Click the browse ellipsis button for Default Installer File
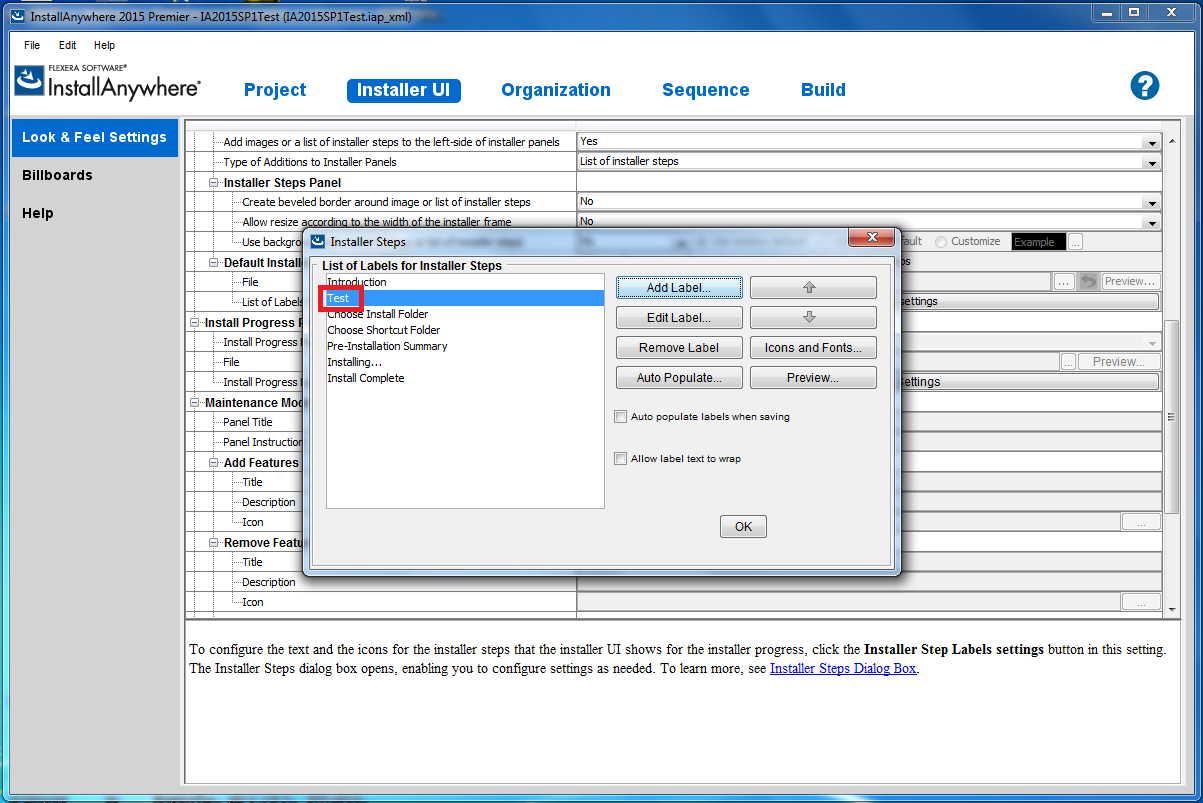 1064,282
